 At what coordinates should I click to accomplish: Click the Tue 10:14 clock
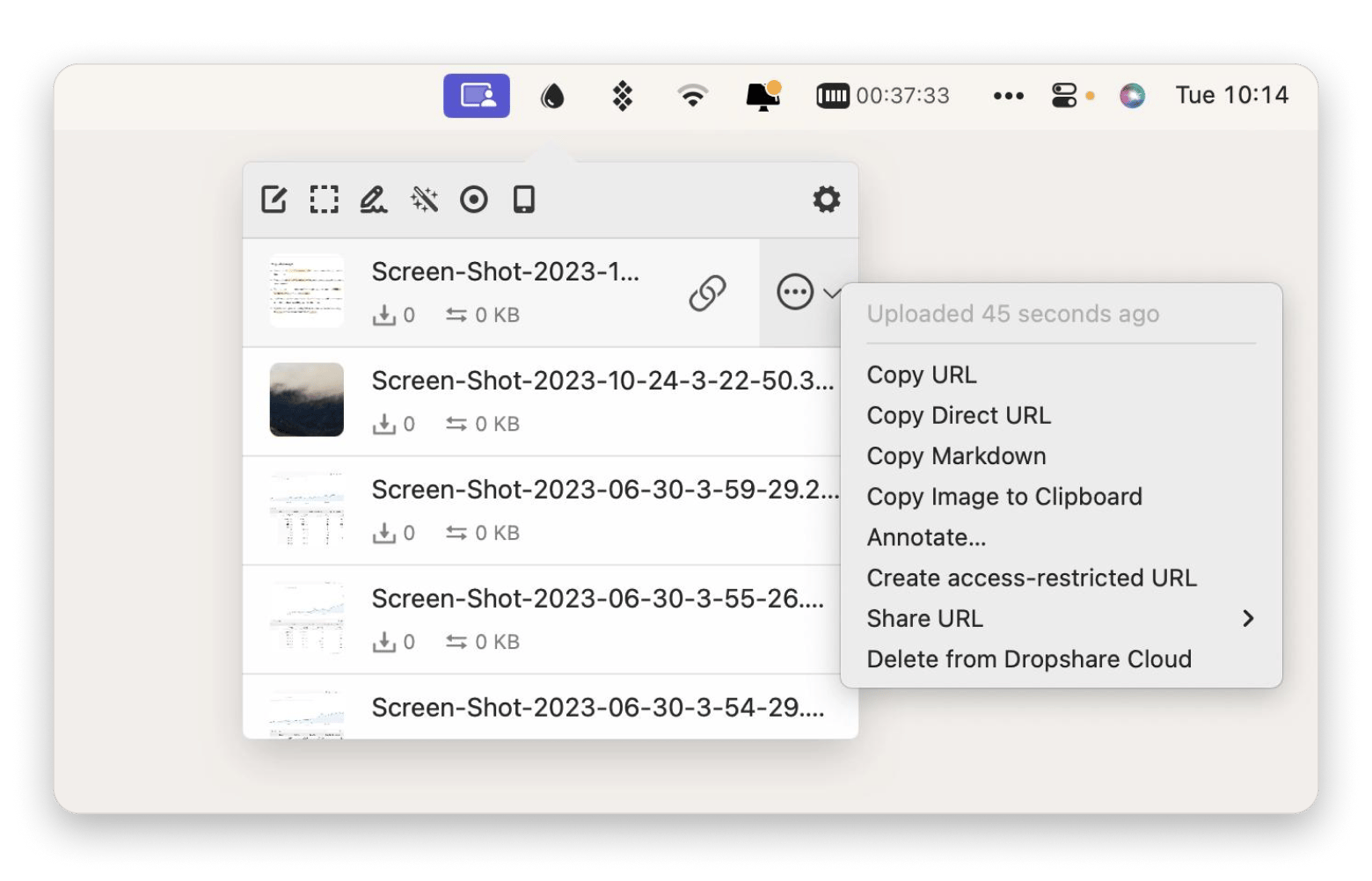[x=1231, y=95]
